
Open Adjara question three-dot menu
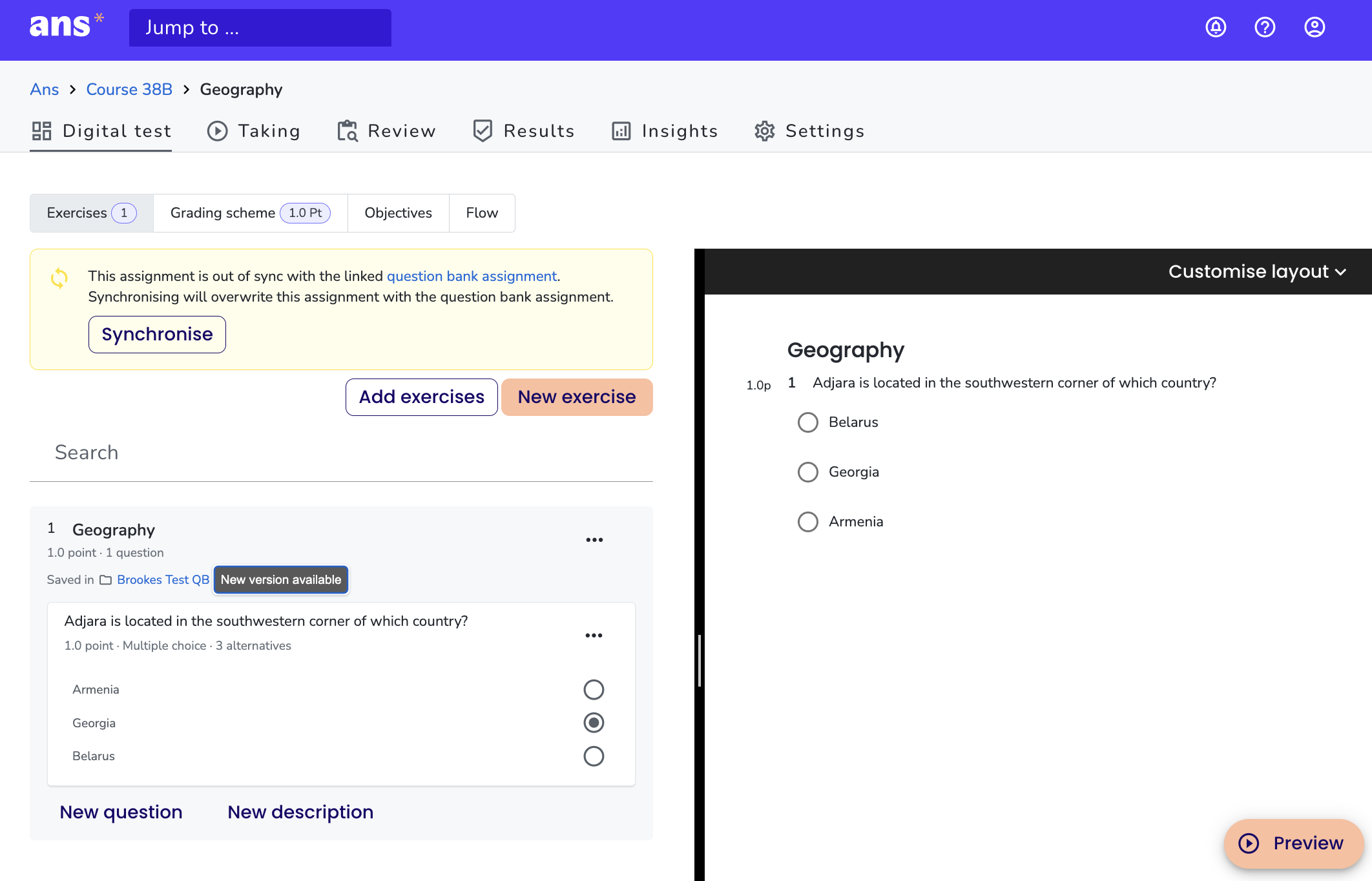(594, 636)
